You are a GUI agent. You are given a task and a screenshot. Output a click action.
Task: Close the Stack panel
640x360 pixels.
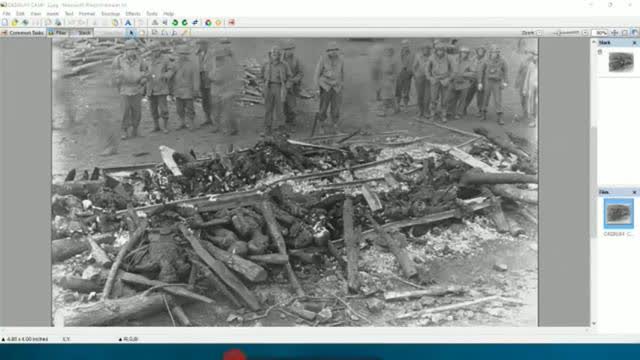point(634,42)
